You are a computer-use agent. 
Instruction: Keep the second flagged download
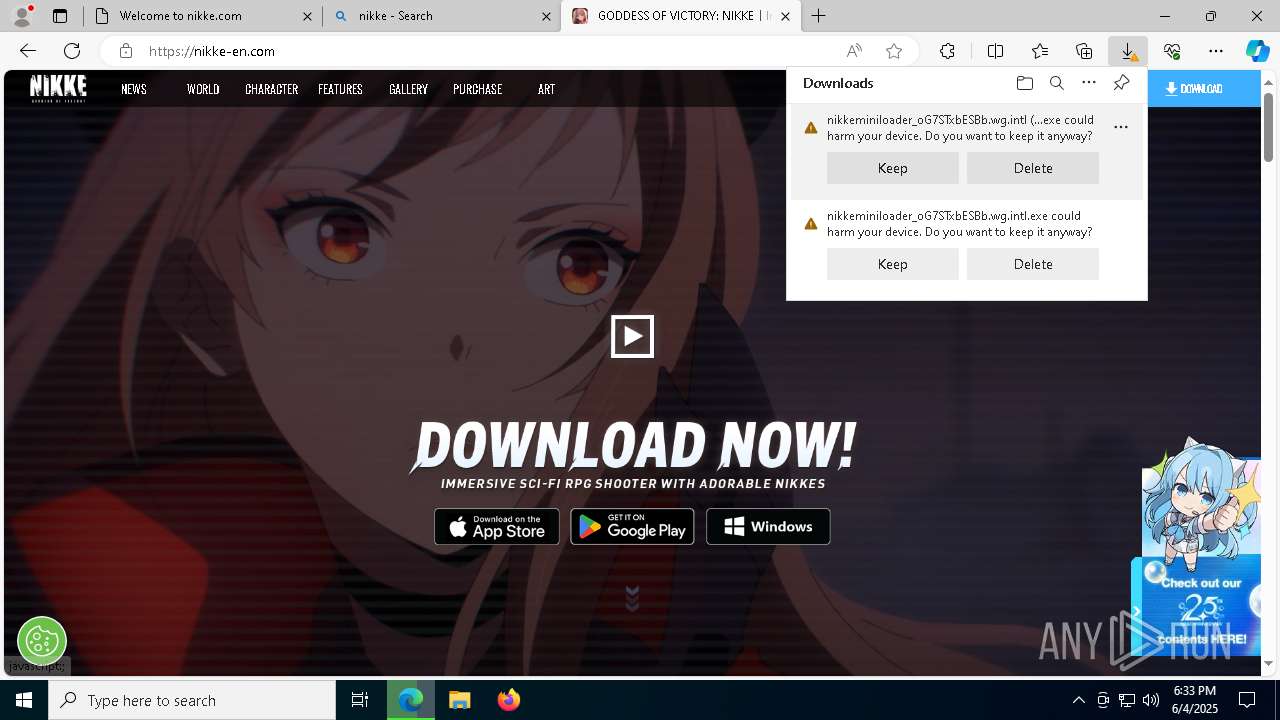pyautogui.click(x=892, y=264)
